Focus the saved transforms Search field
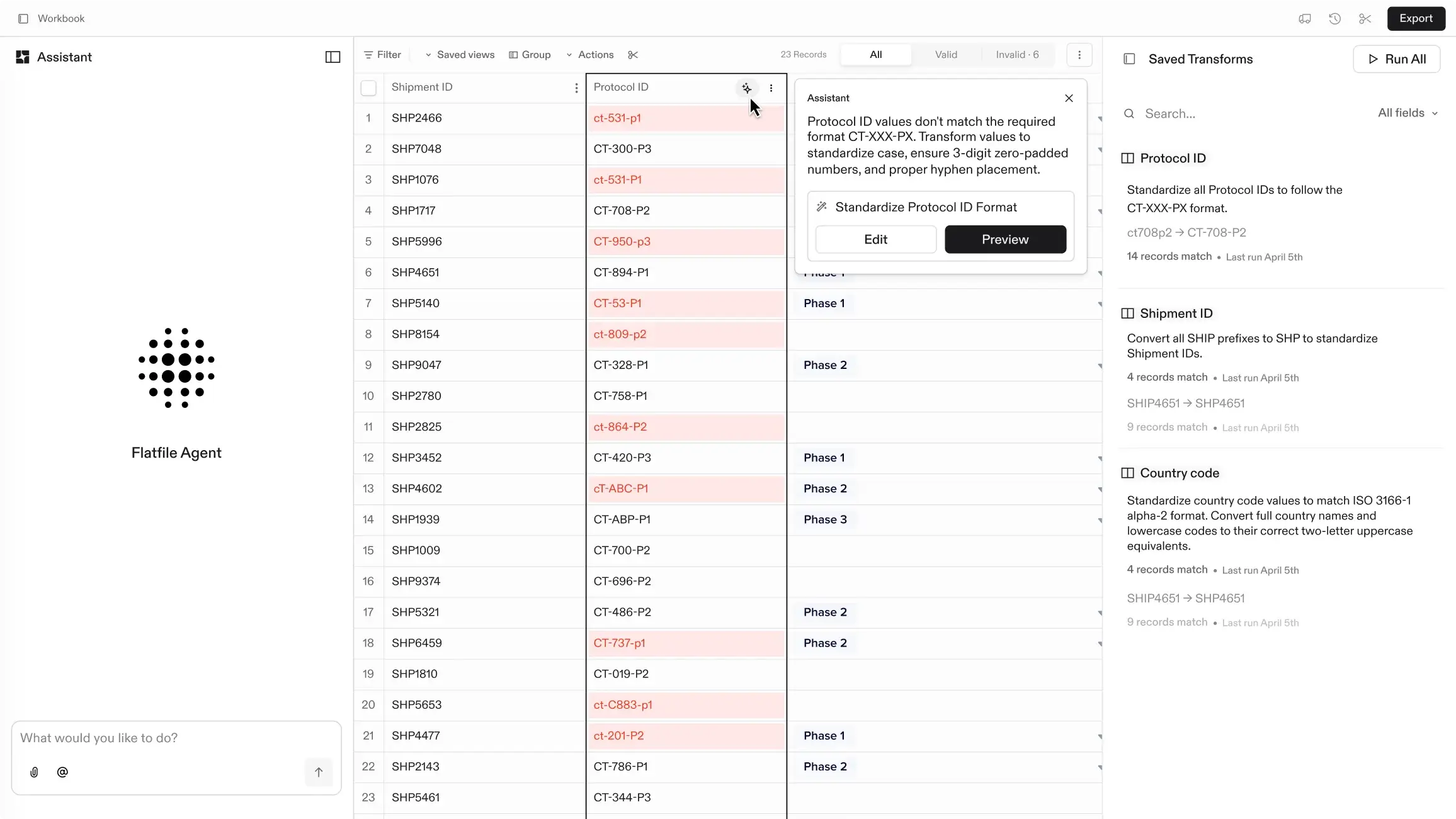The height and width of the screenshot is (819, 1456). [1247, 114]
